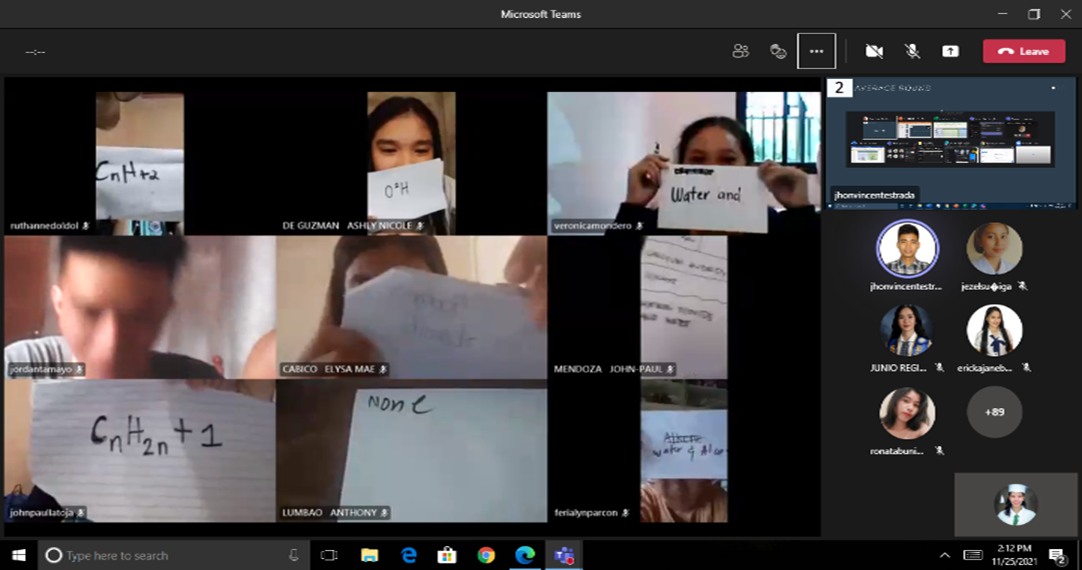Open File Explorer from the taskbar
The height and width of the screenshot is (570, 1082).
point(369,555)
